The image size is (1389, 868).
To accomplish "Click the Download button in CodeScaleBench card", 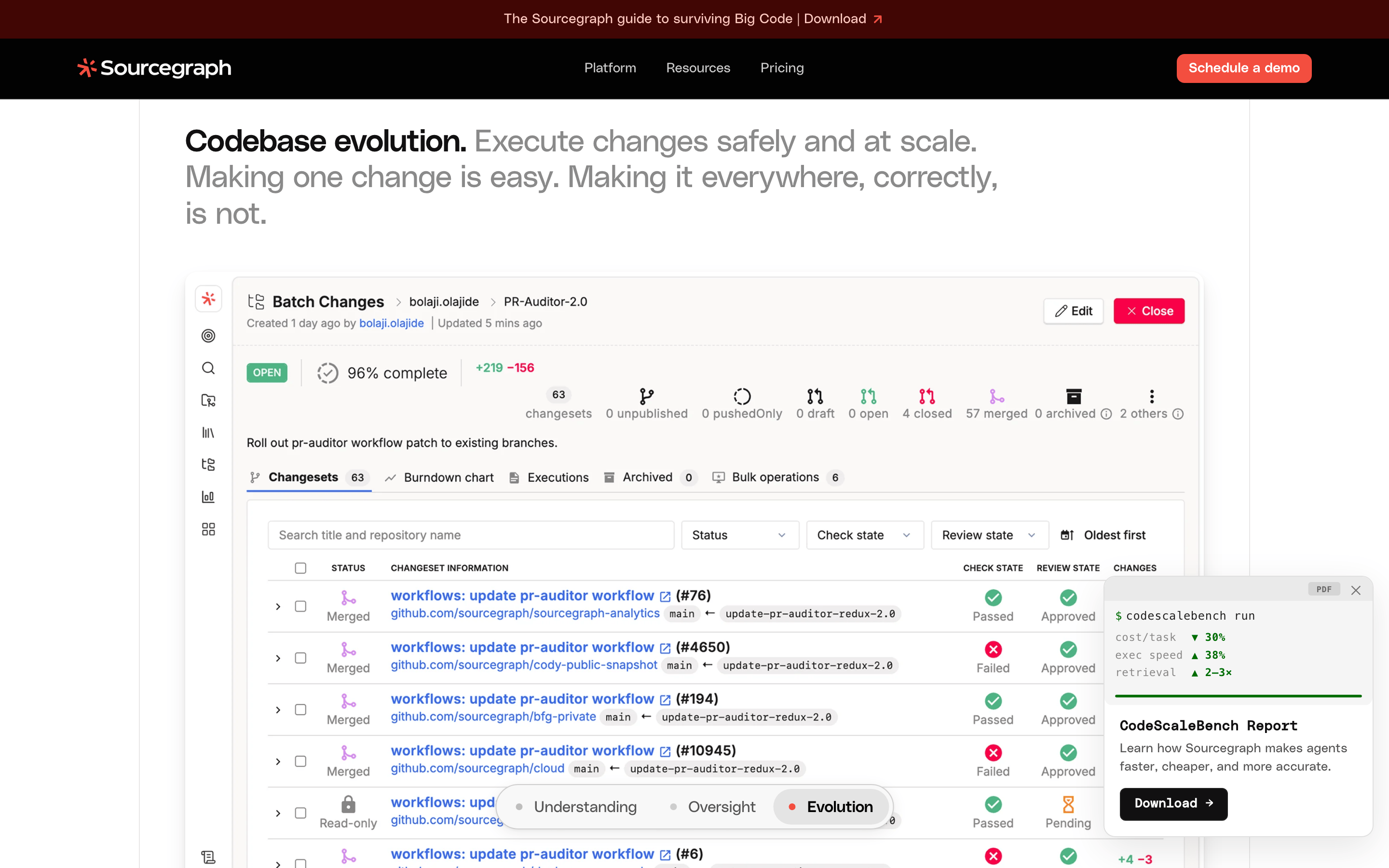I will click(1173, 804).
